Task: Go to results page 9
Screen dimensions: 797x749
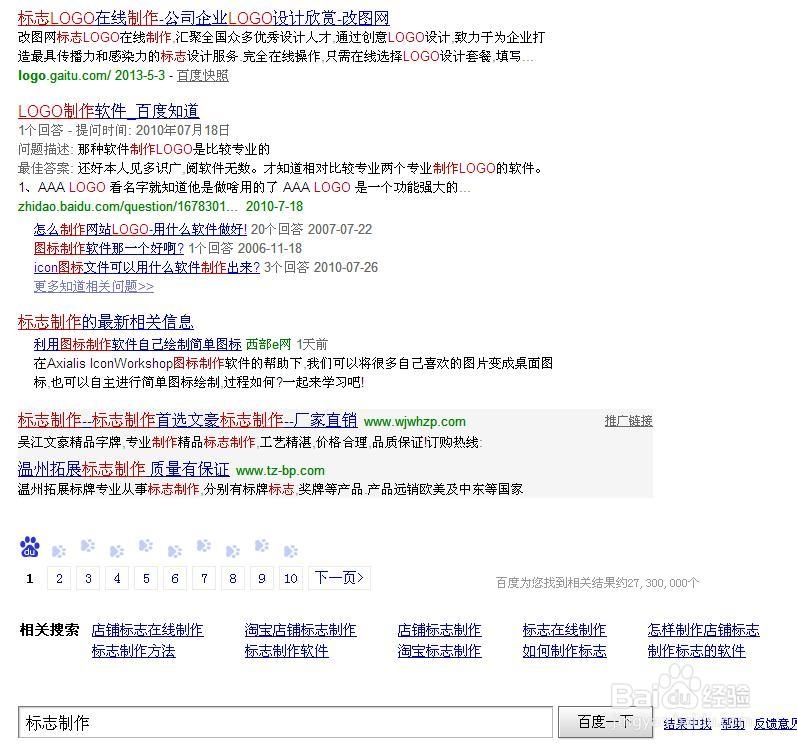Action: pyautogui.click(x=262, y=578)
